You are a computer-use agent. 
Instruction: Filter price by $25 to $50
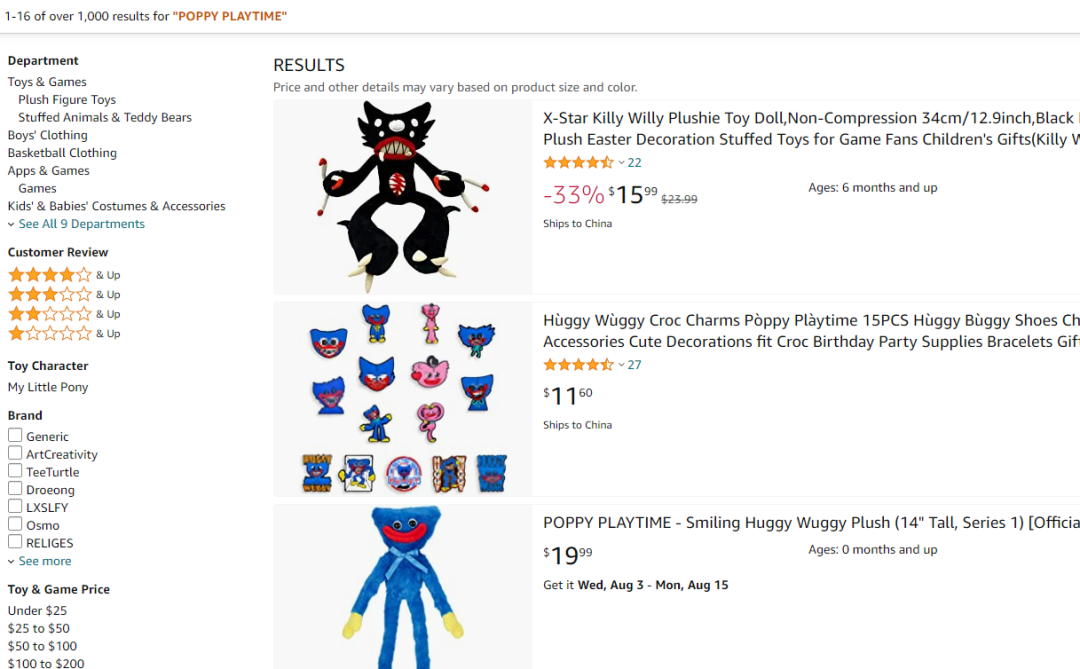tap(39, 628)
